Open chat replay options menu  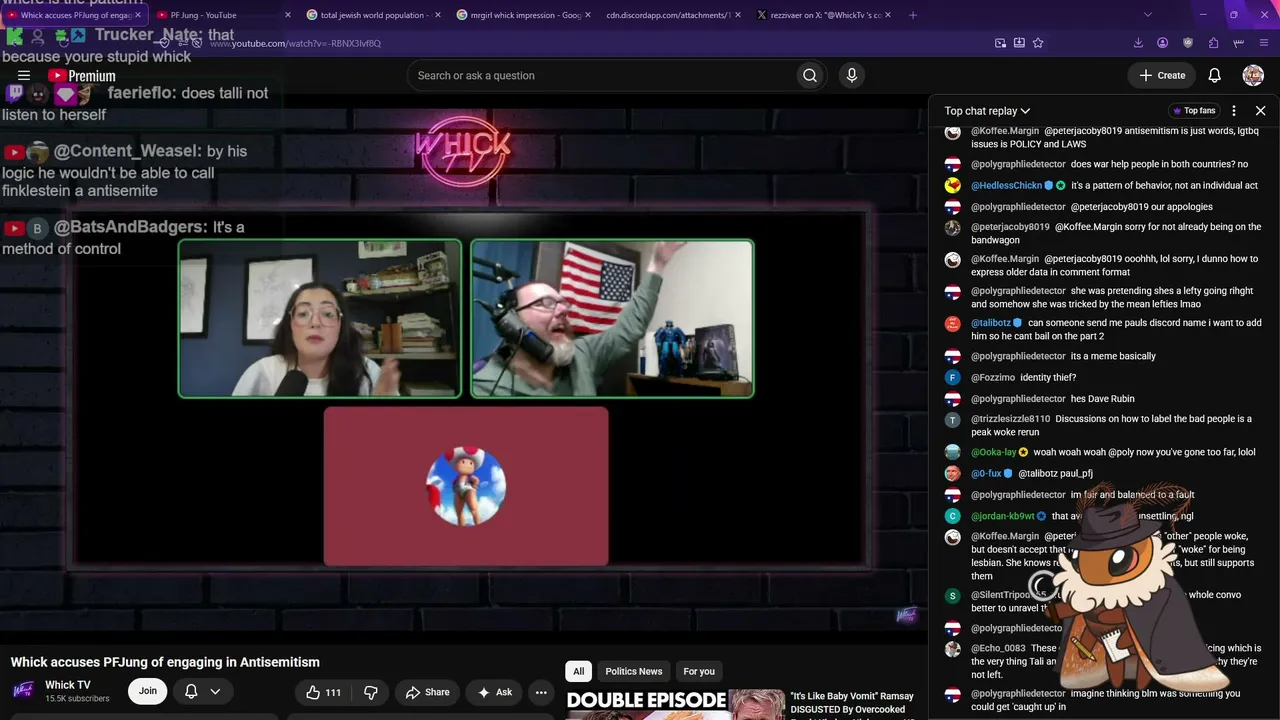click(x=1234, y=111)
